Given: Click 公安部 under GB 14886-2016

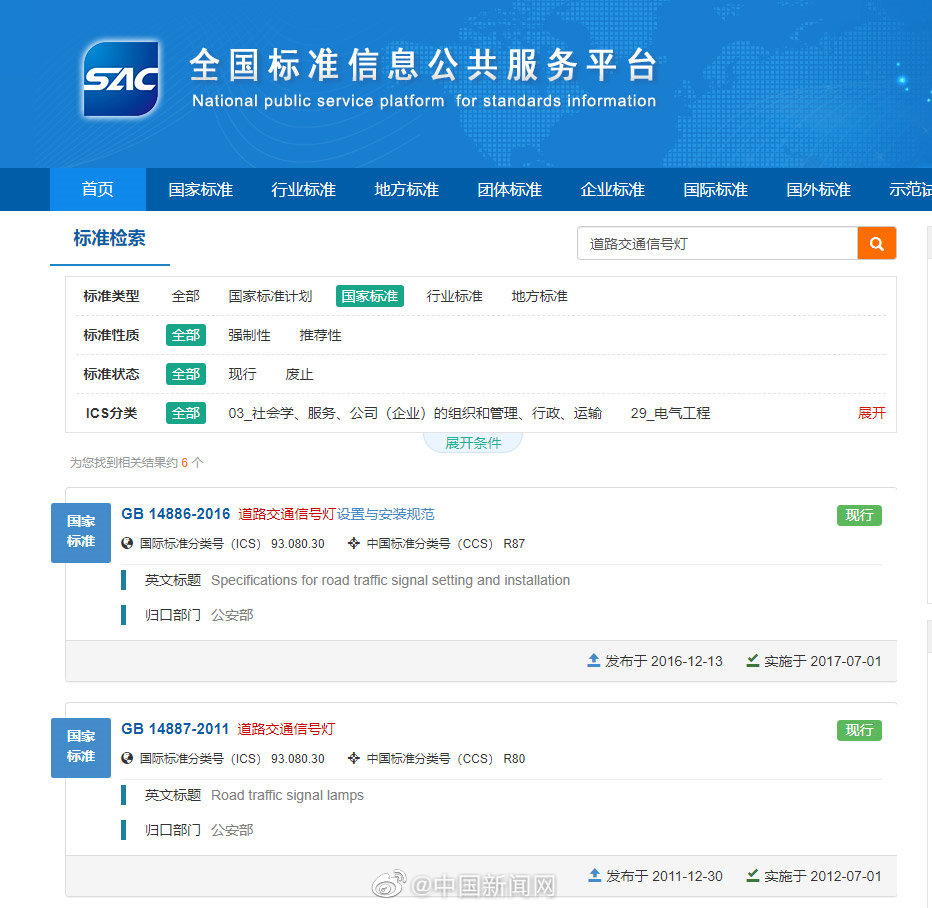Looking at the screenshot, I should (x=232, y=615).
